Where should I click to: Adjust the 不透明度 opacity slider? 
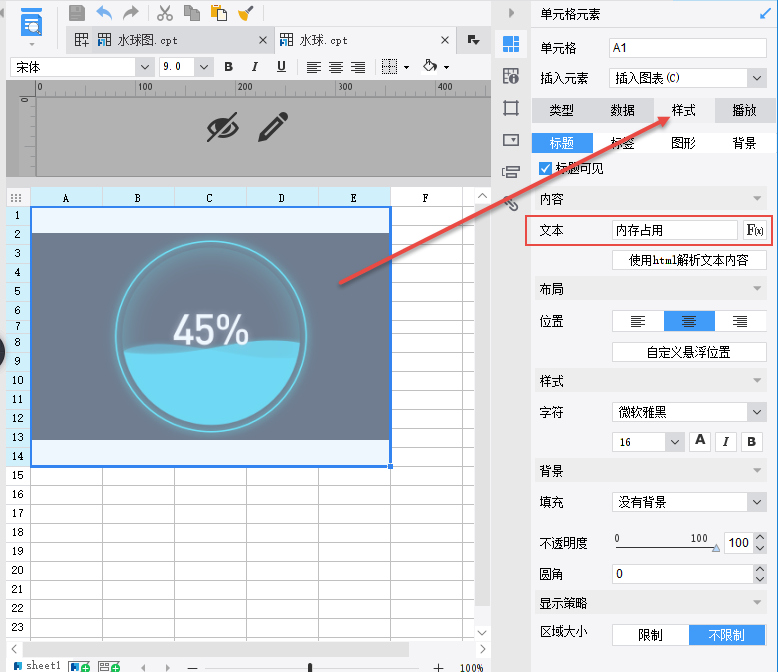point(715,548)
